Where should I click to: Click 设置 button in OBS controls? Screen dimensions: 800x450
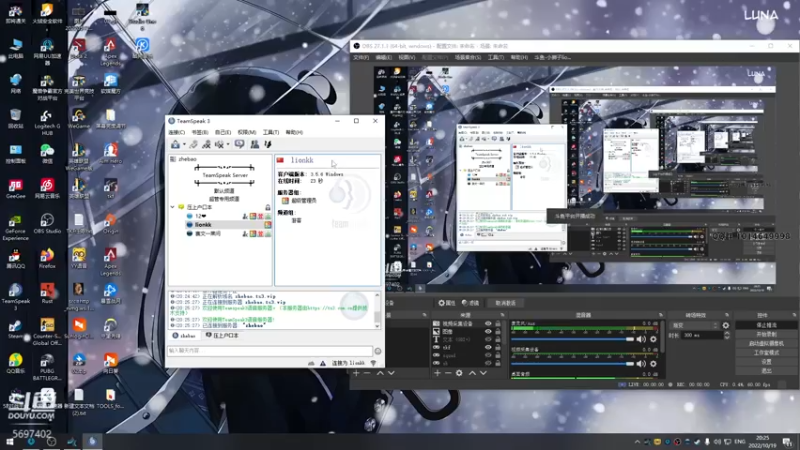(766, 362)
